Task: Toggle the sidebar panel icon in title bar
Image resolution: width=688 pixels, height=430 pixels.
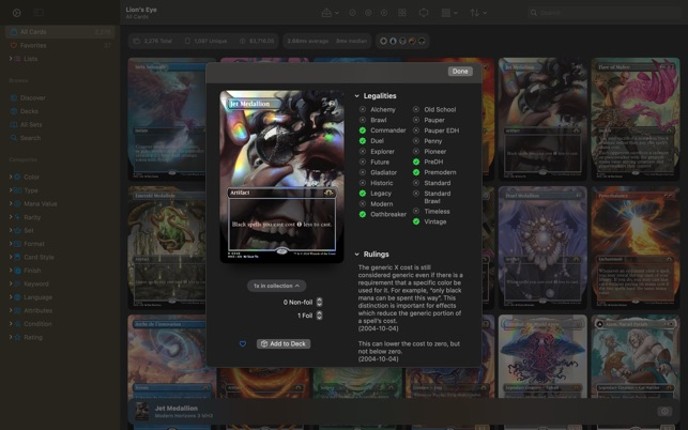Action: (39, 13)
